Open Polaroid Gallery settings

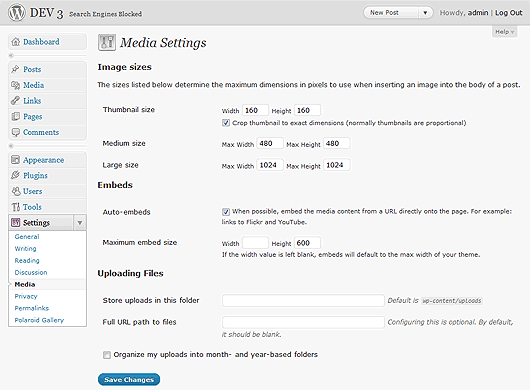click(x=39, y=320)
